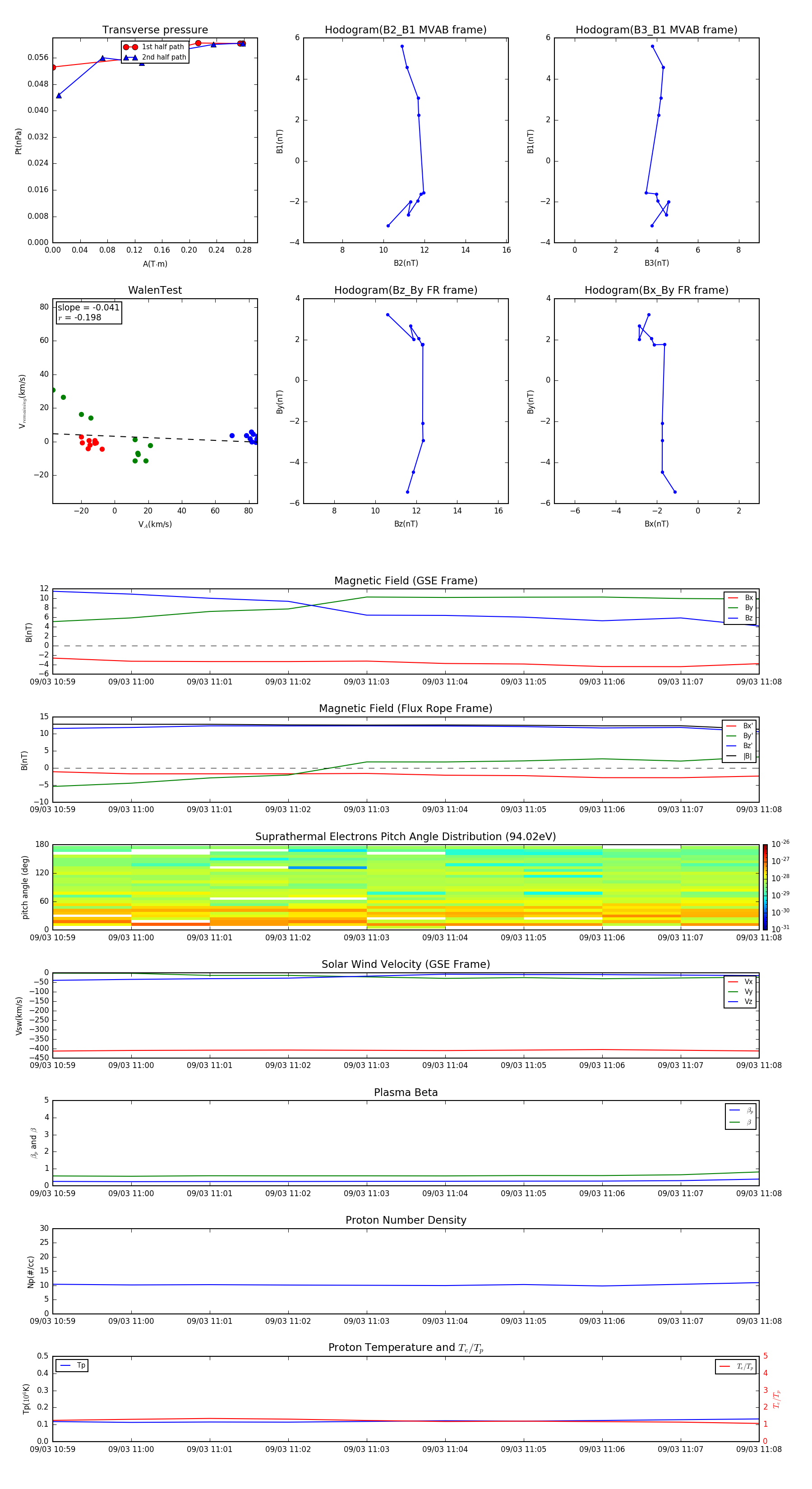Click the 'Transverse pressure' plot title
This screenshot has width=812, height=1489.
155,30
